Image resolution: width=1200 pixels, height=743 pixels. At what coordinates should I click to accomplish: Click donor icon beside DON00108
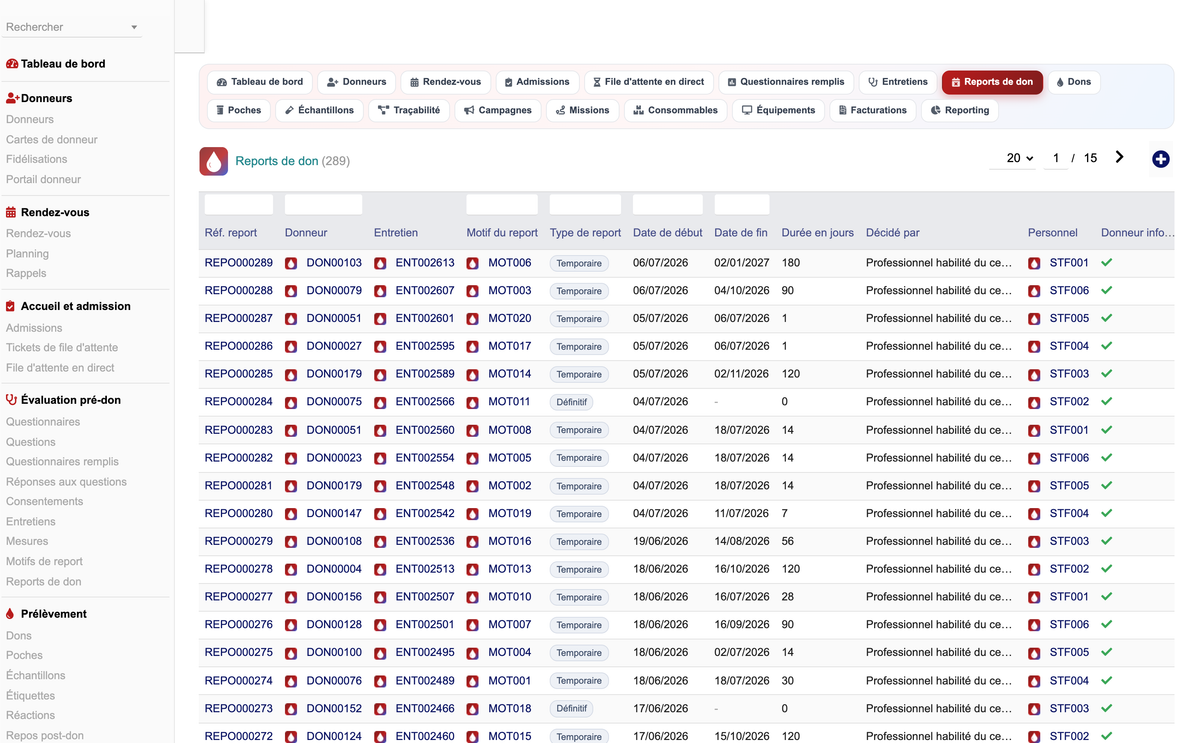click(x=291, y=542)
